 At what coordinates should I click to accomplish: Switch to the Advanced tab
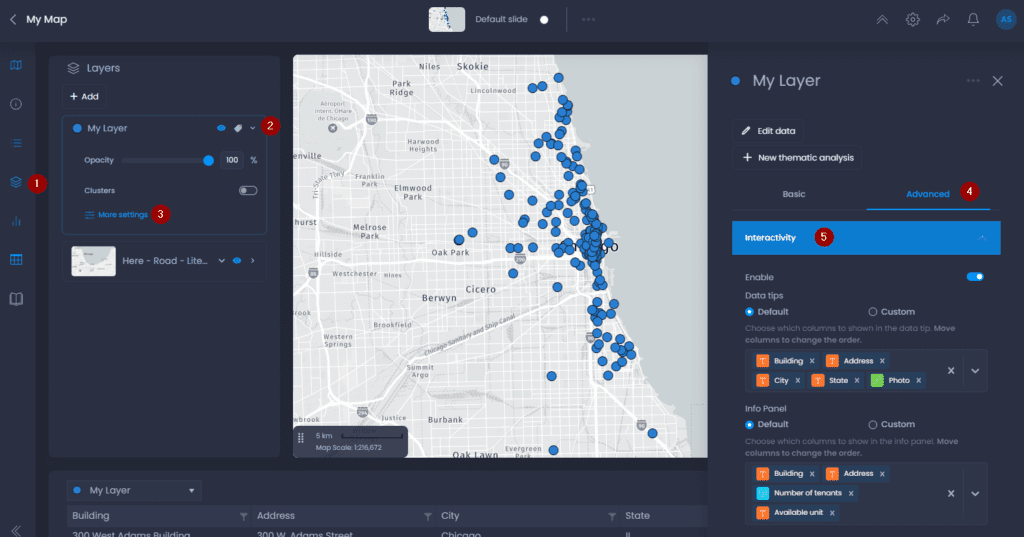coord(927,194)
